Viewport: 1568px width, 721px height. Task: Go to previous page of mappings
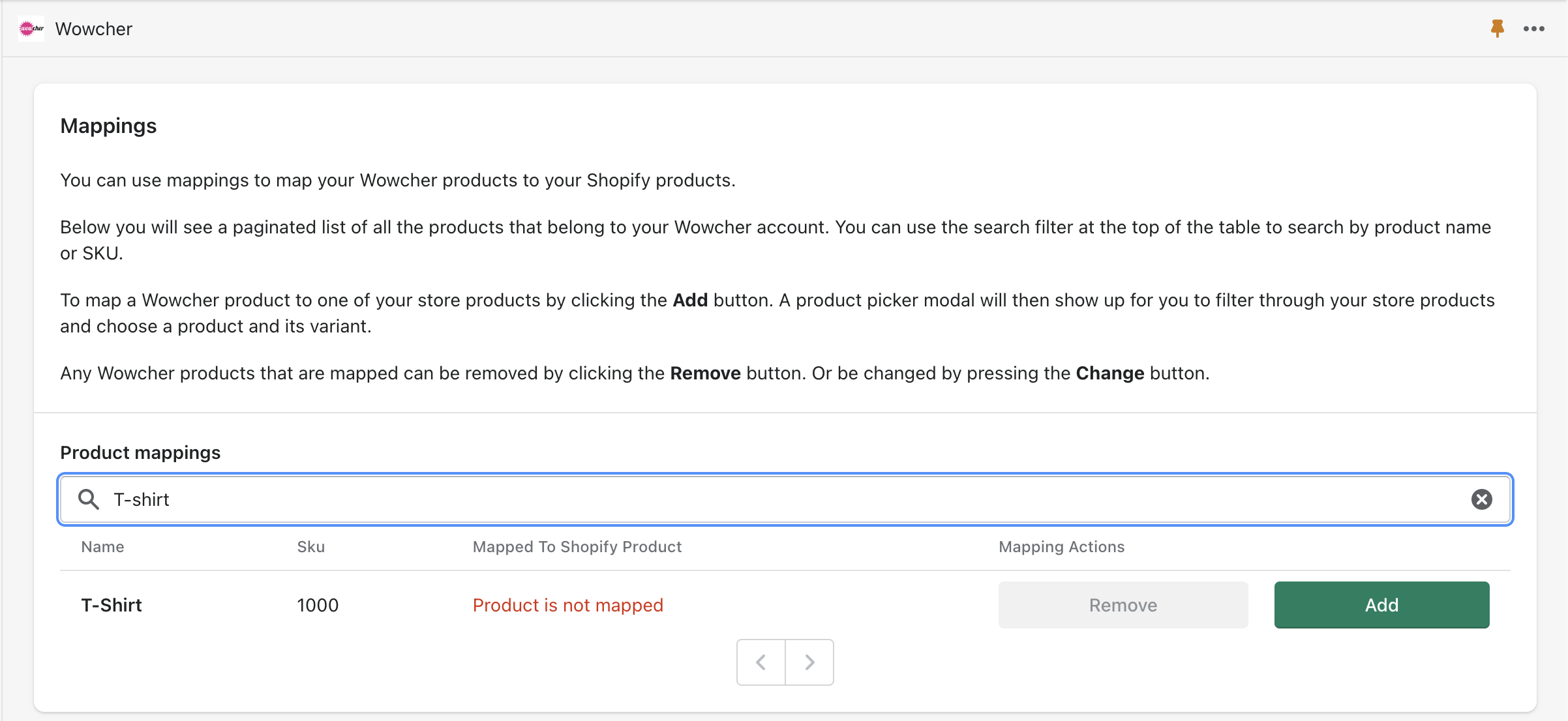[x=761, y=662]
